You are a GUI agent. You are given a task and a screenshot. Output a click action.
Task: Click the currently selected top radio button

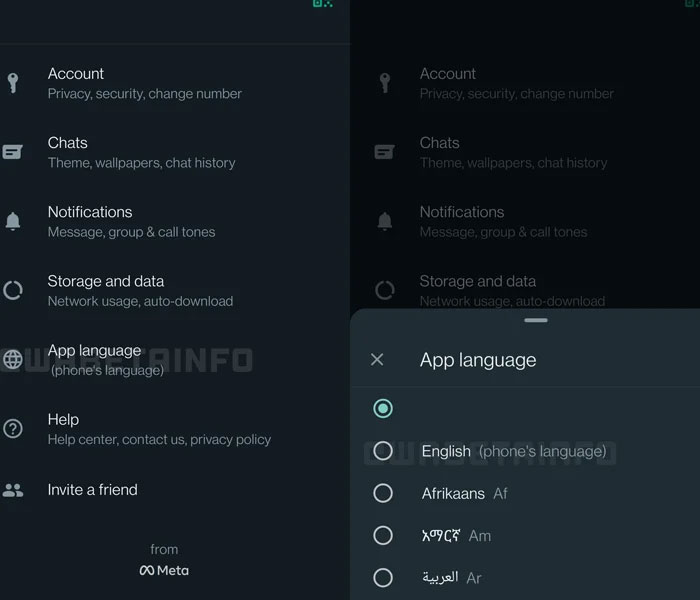pyautogui.click(x=383, y=408)
